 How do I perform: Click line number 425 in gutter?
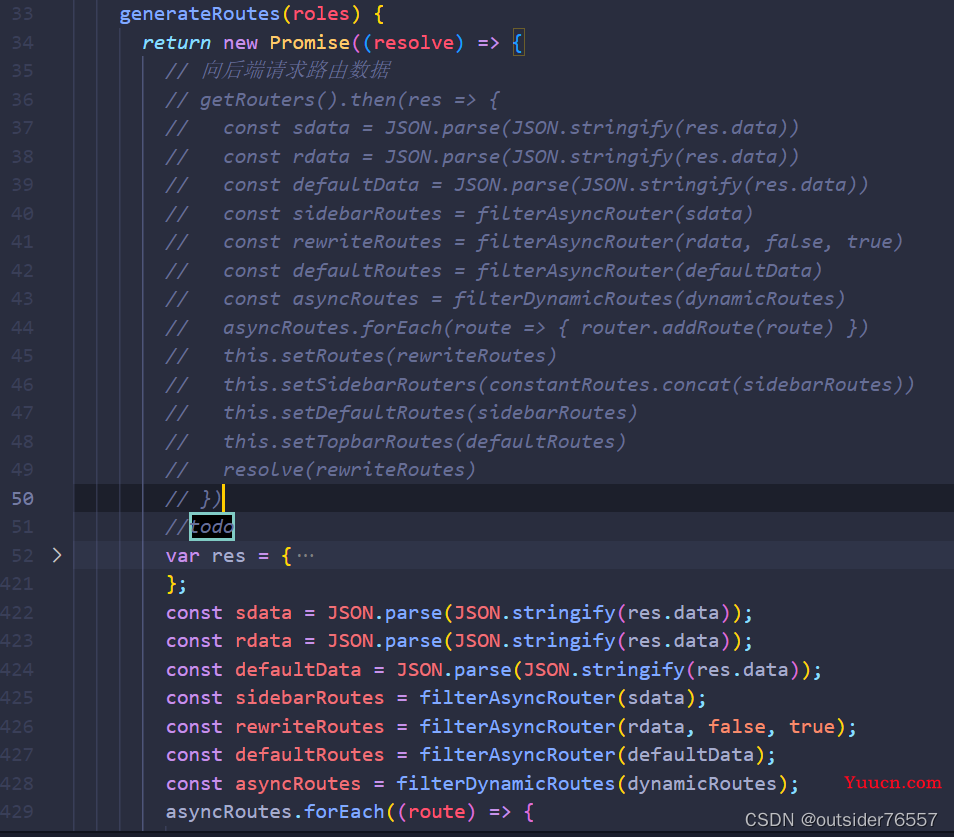click(x=16, y=698)
